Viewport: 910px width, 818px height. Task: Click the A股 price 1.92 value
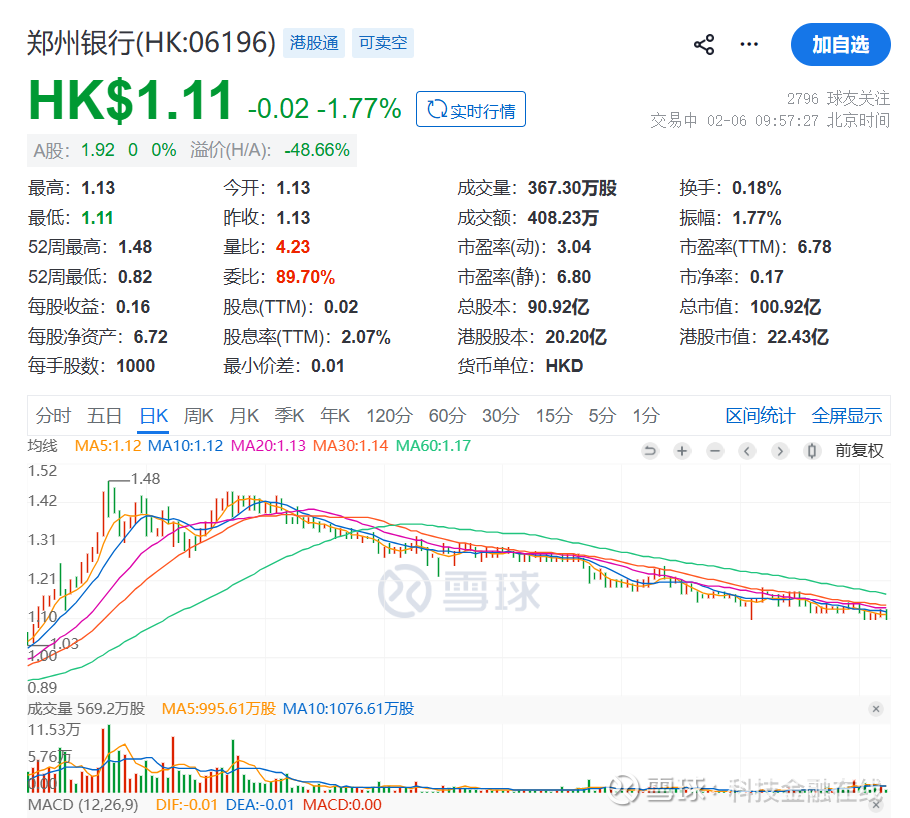click(98, 150)
